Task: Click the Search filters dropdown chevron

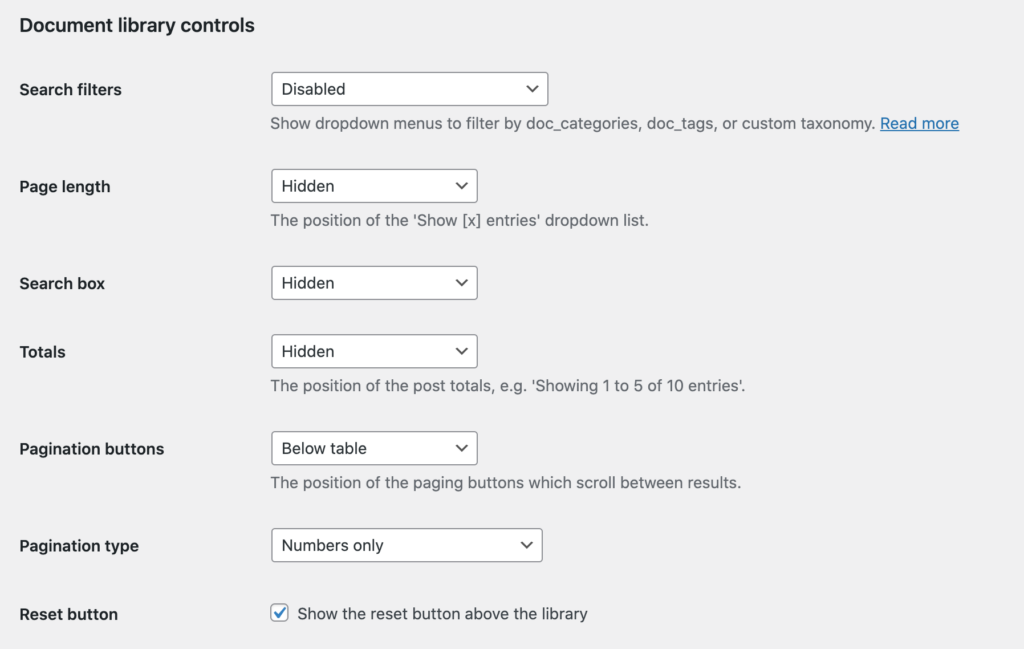Action: coord(532,89)
